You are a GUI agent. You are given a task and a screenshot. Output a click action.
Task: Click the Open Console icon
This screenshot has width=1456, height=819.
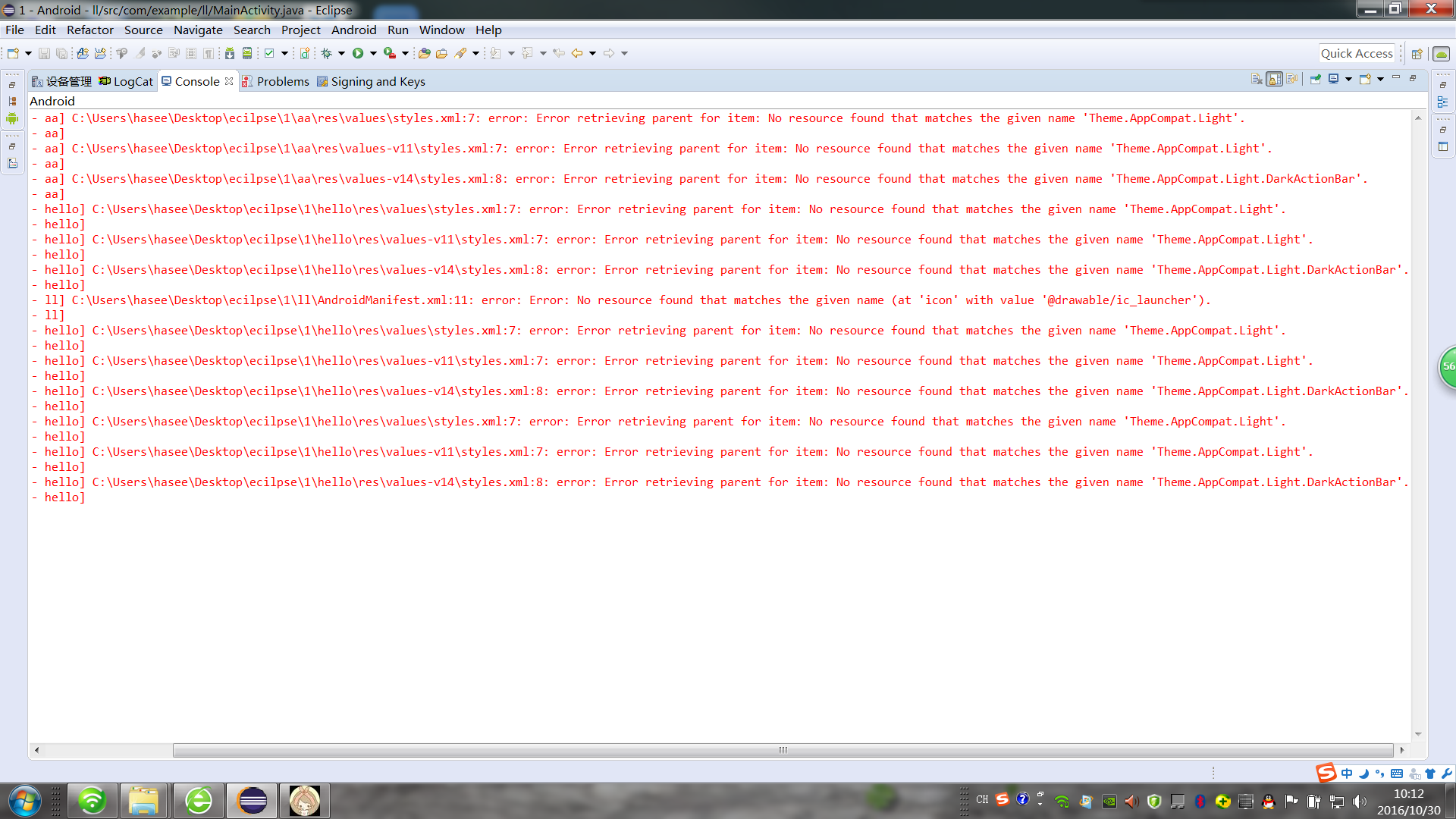1365,79
